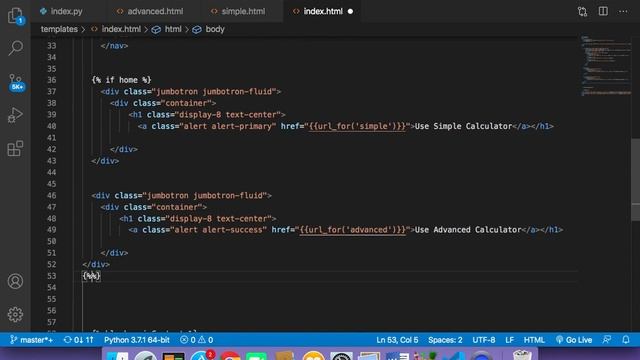
Task: Click 'alert alert-success' class string
Action: (218, 230)
